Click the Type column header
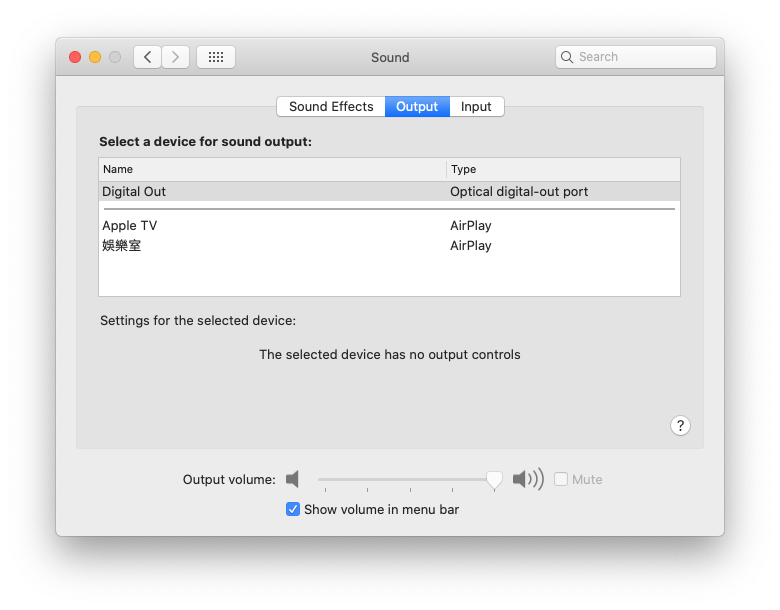Image resolution: width=780 pixels, height=610 pixels. [564, 169]
